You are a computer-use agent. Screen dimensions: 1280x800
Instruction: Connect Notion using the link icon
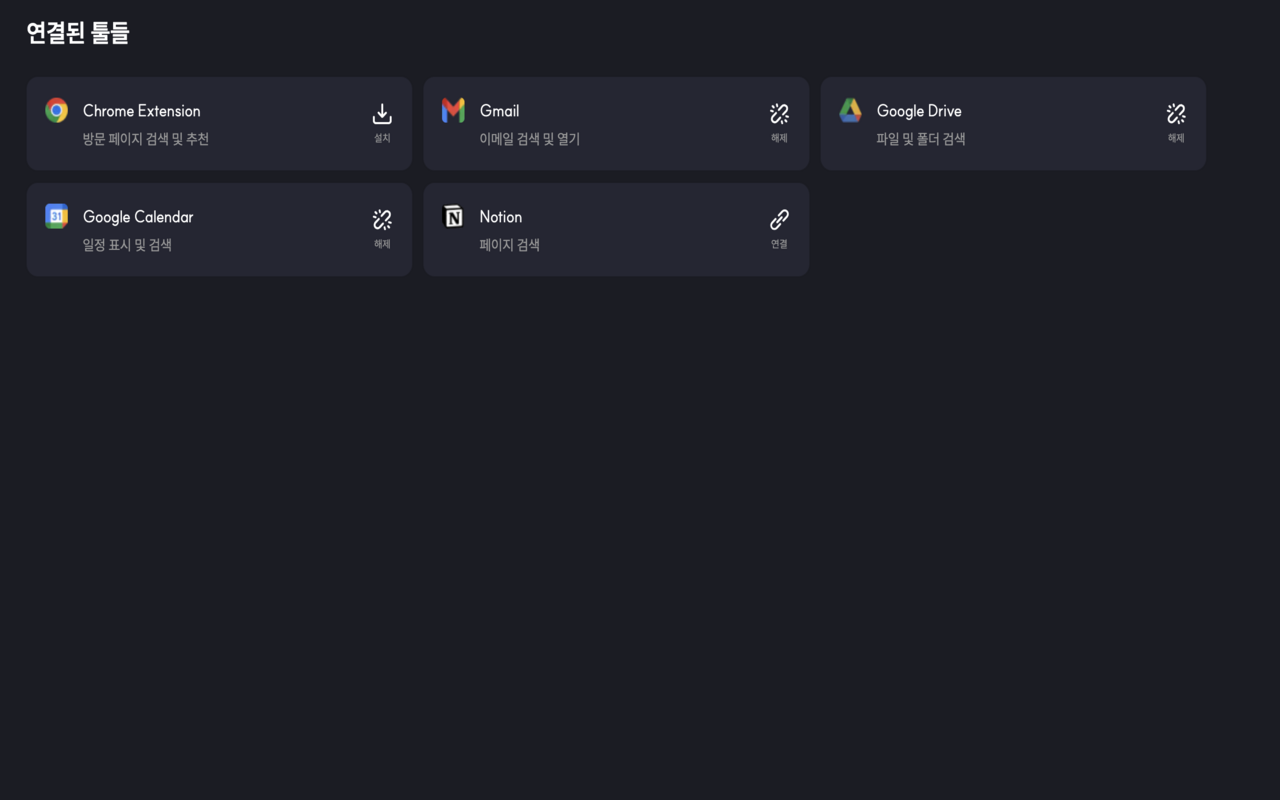point(779,219)
